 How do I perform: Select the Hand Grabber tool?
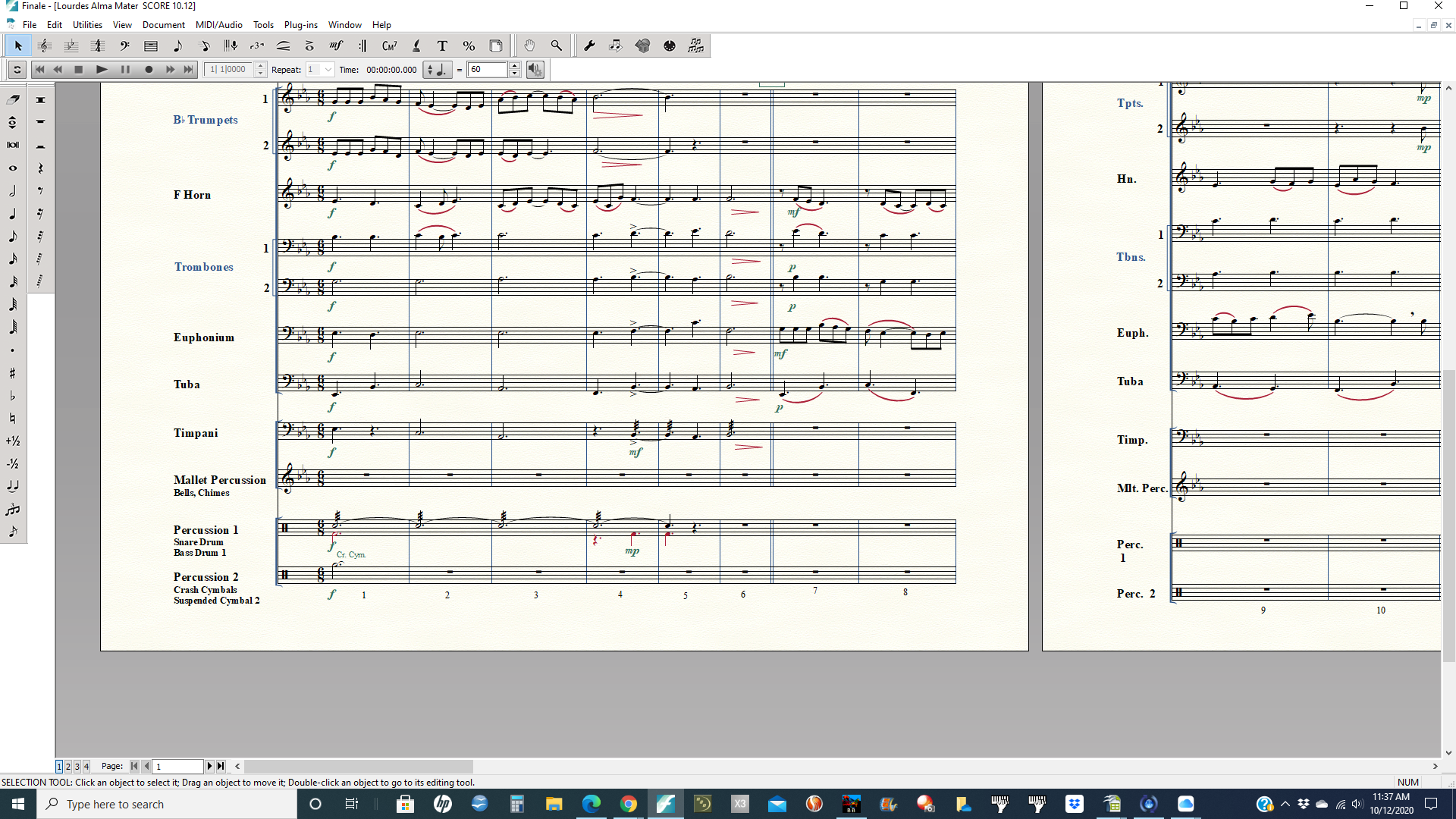[529, 46]
